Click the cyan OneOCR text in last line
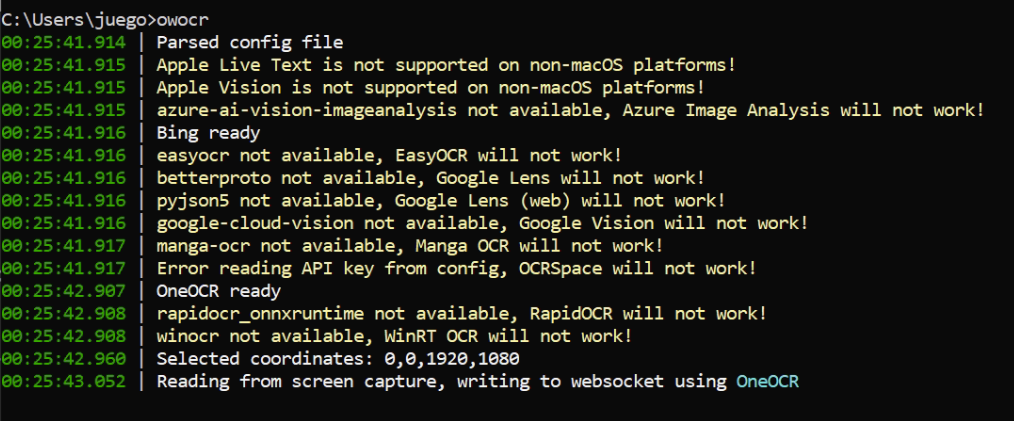1014x421 pixels. tap(768, 382)
